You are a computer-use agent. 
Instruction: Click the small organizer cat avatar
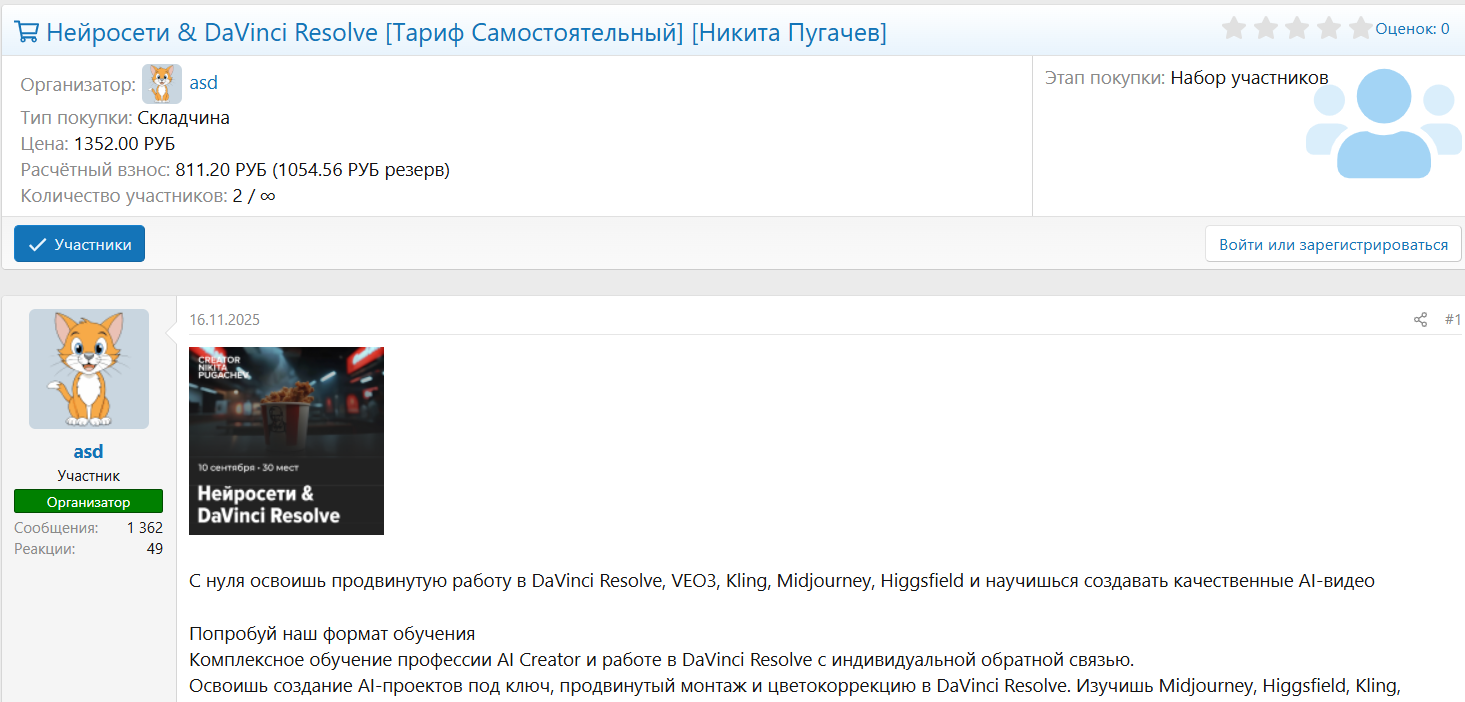[162, 84]
